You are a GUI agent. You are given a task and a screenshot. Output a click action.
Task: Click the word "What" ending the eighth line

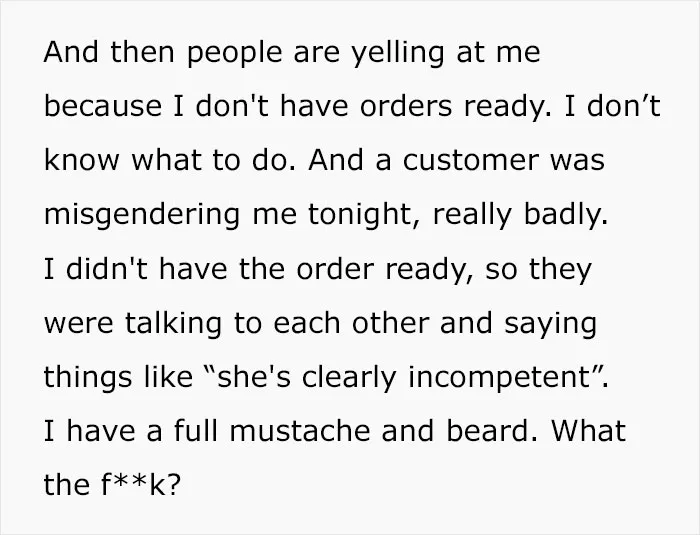tap(588, 431)
